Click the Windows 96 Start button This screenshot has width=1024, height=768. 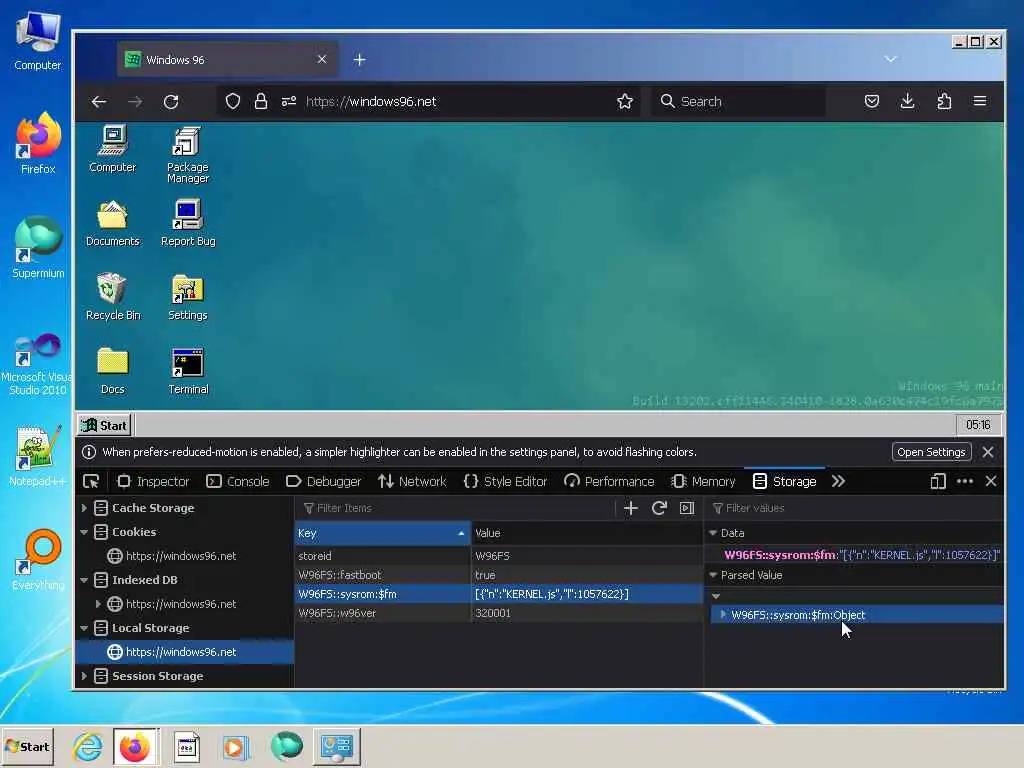104,425
